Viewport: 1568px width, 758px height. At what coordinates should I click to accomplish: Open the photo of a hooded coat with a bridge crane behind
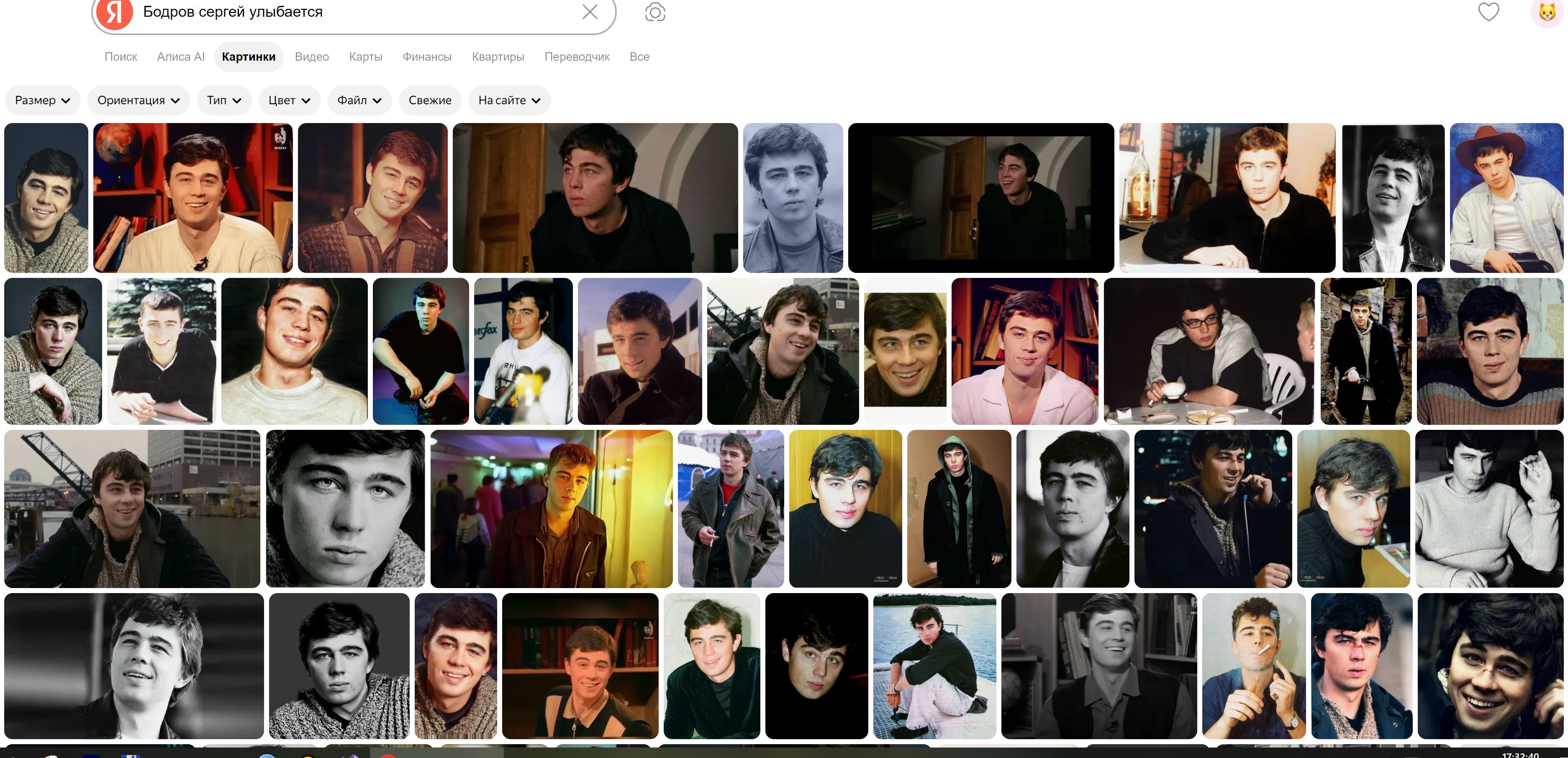[783, 351]
